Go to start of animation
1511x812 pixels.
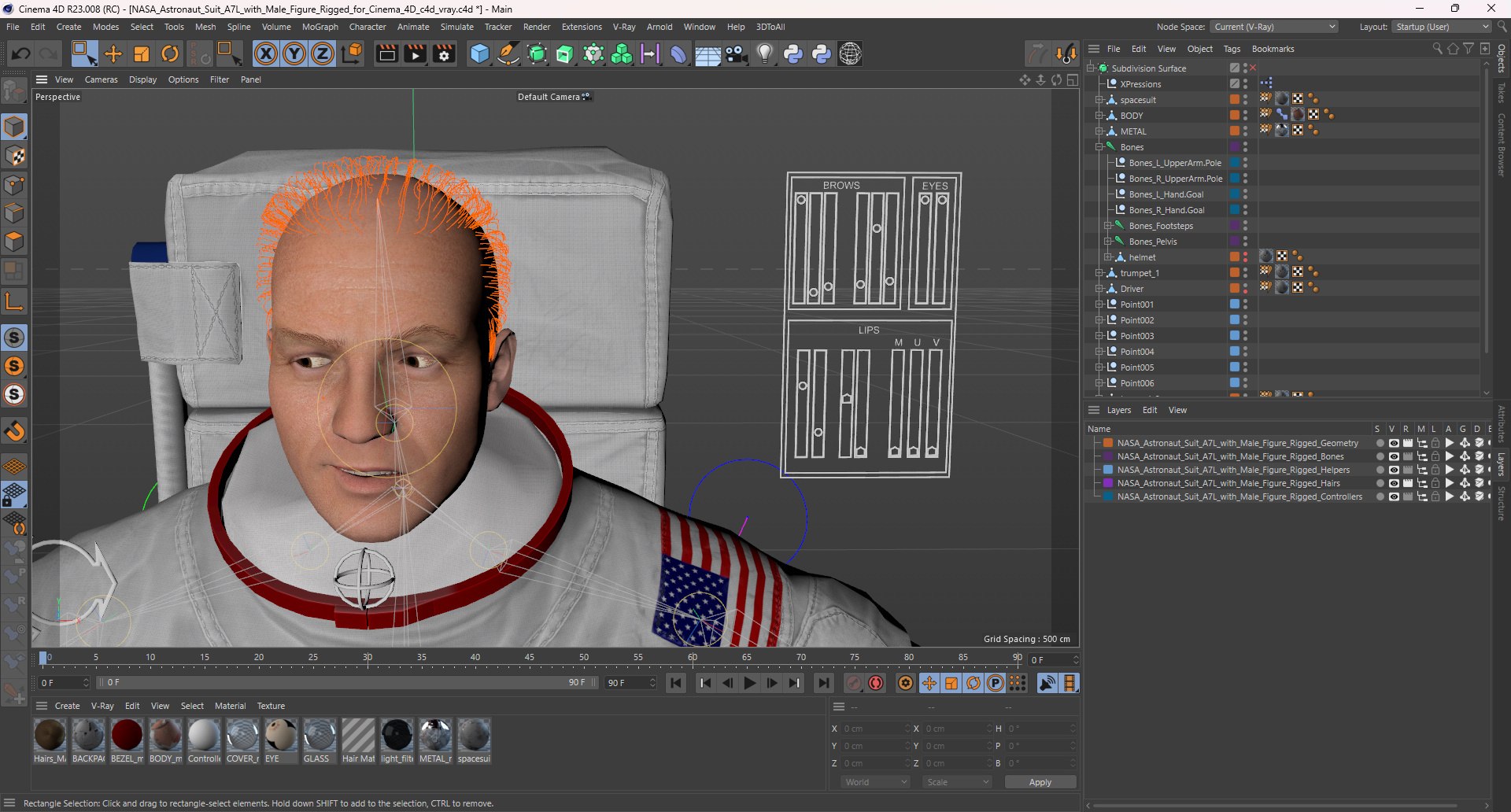coord(676,683)
